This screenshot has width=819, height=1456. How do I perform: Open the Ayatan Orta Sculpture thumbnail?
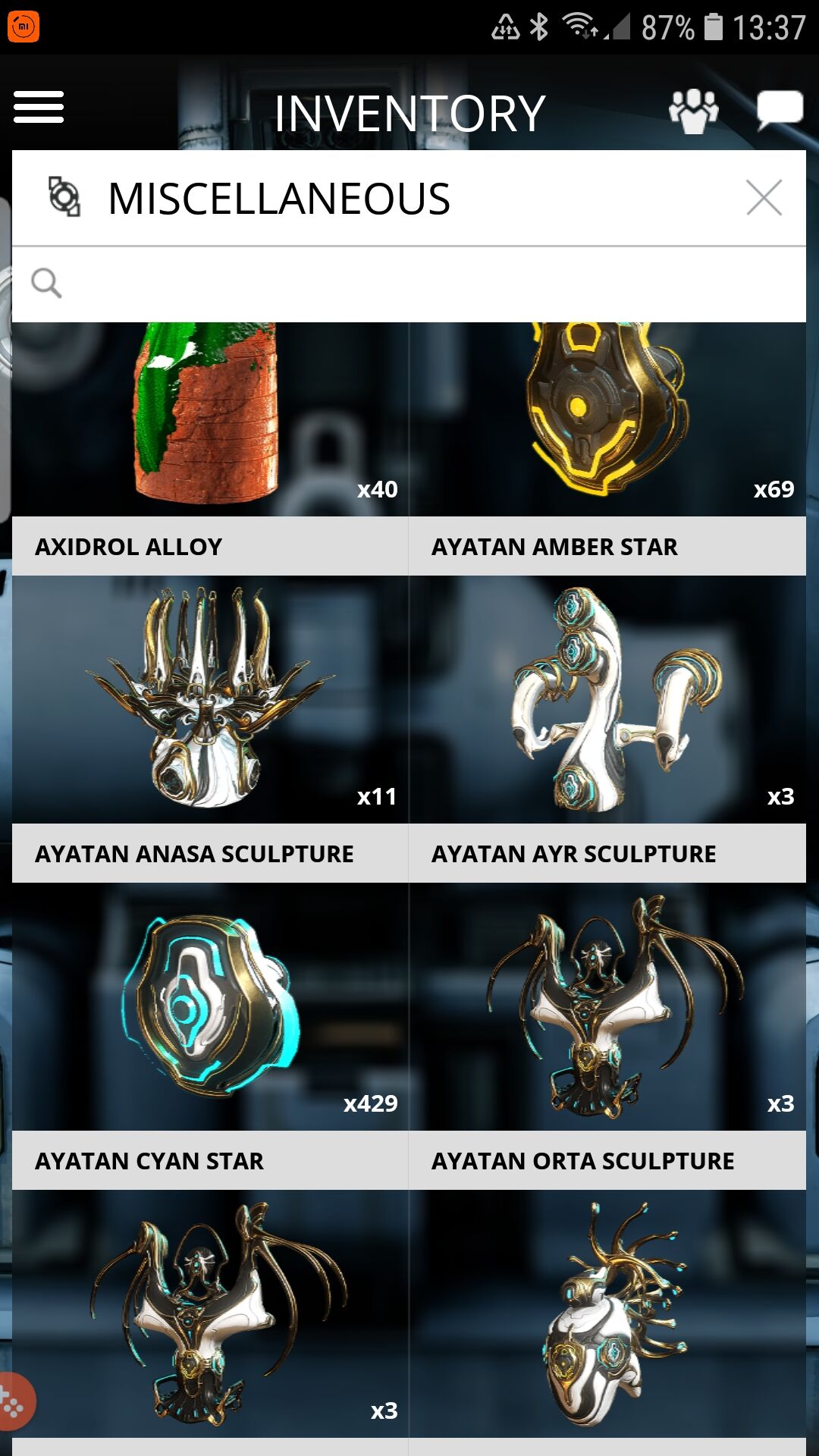pos(607,1006)
